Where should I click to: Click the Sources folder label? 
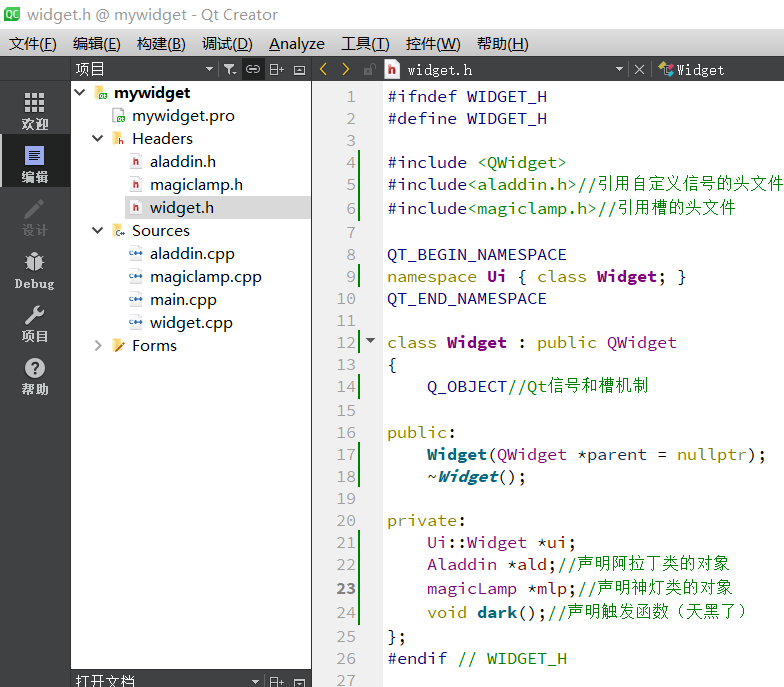[x=160, y=230]
